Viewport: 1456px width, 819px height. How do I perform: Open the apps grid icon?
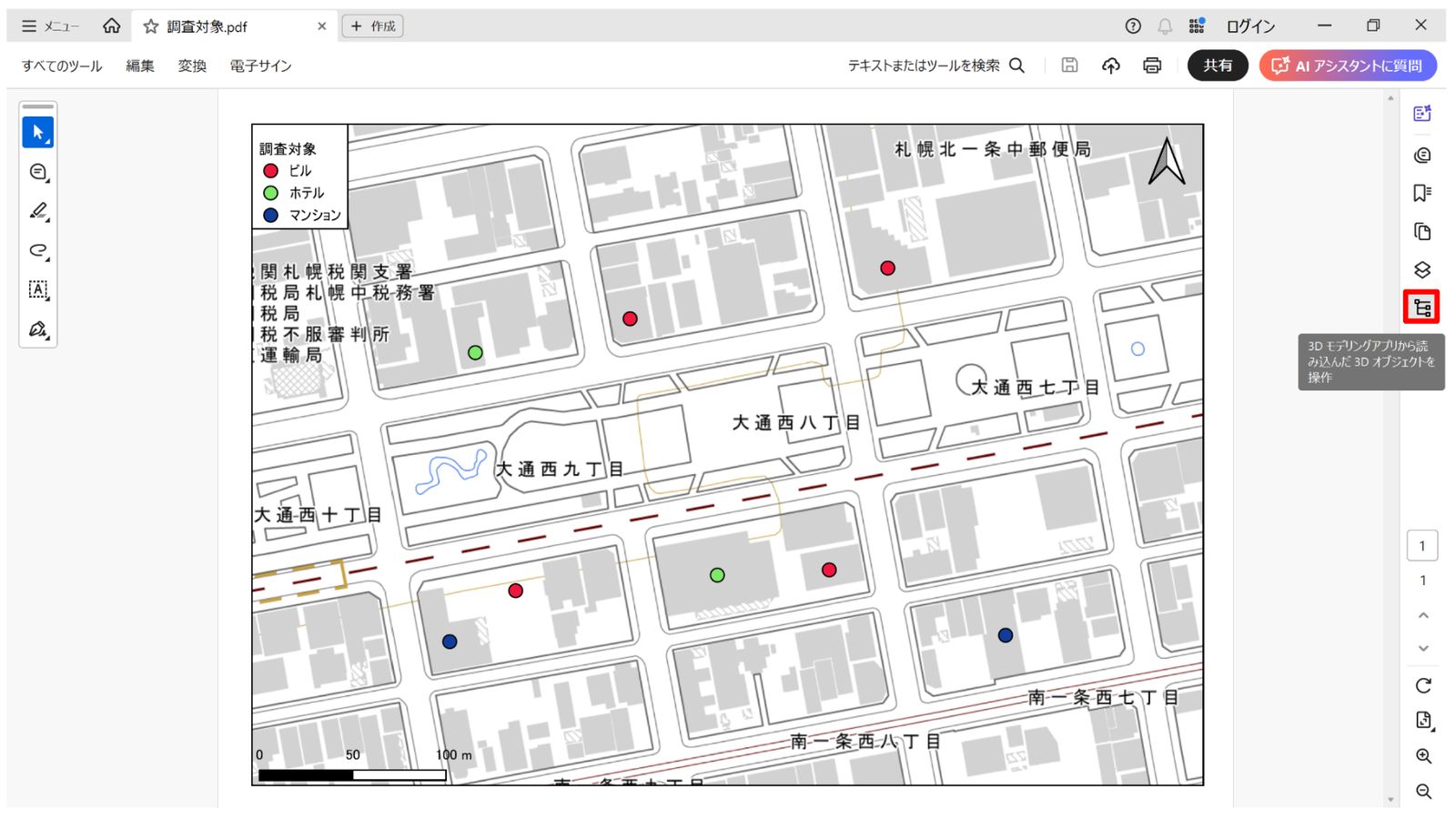point(1197,26)
